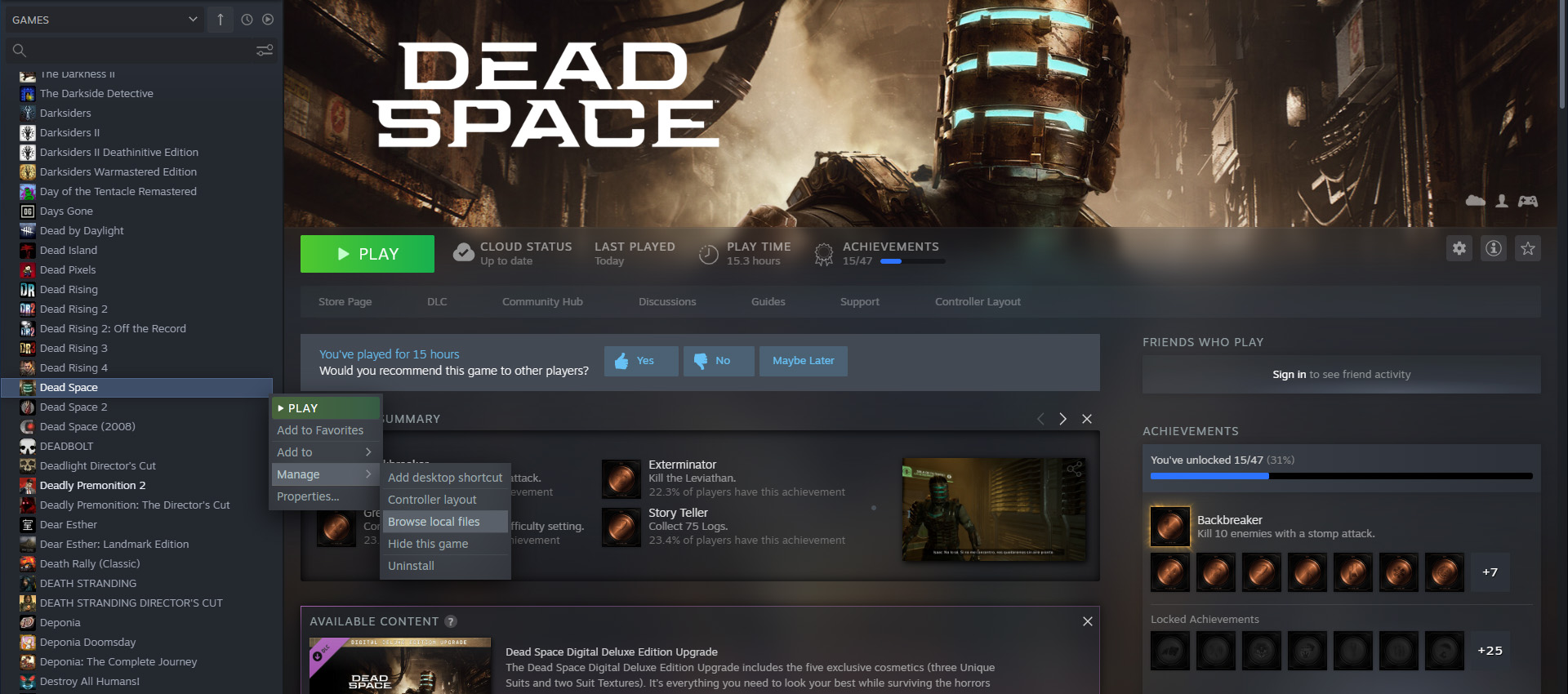
Task: Click the thumbs-down No recommendation button
Action: 719,361
